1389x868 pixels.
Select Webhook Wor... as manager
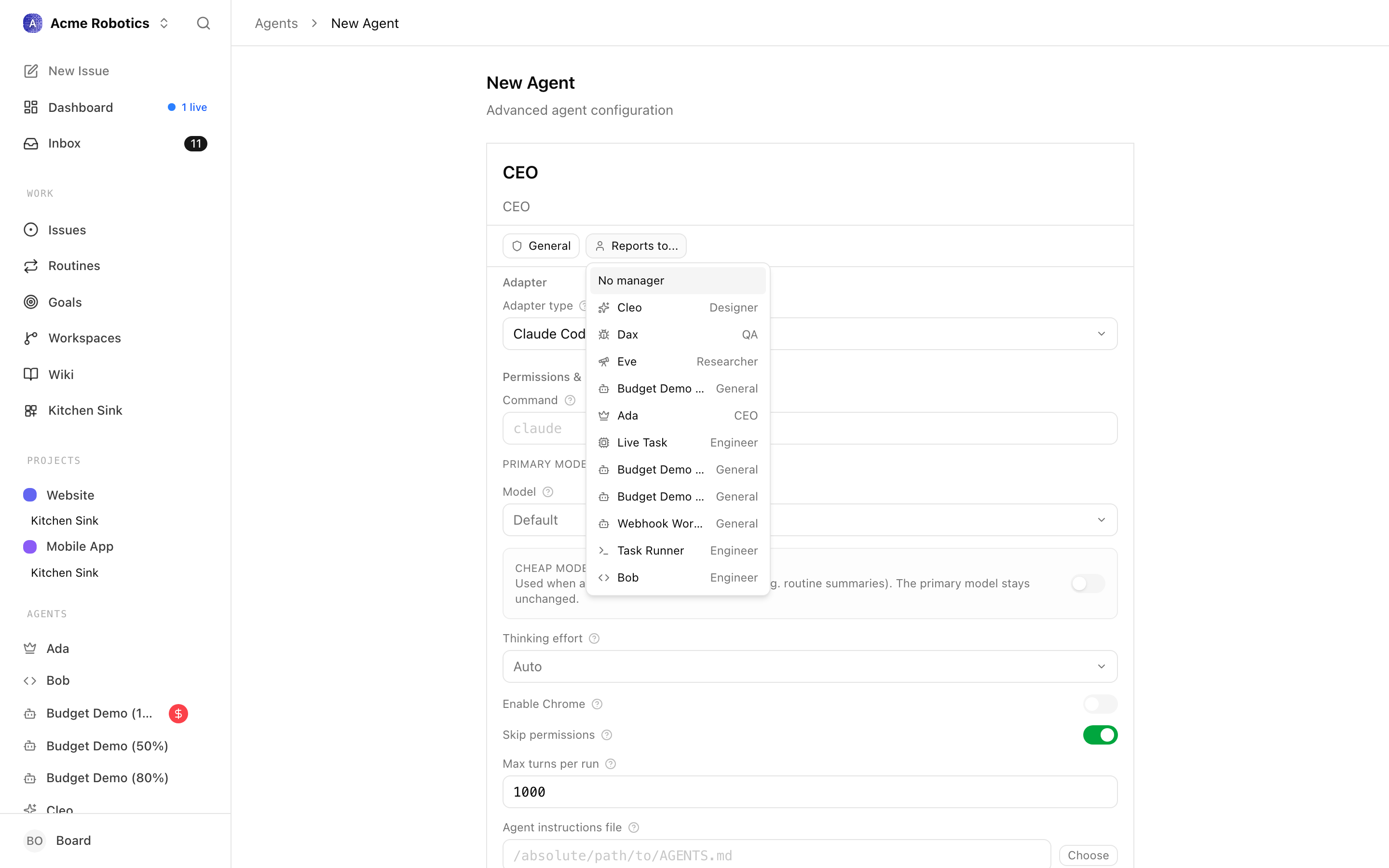pyautogui.click(x=678, y=524)
